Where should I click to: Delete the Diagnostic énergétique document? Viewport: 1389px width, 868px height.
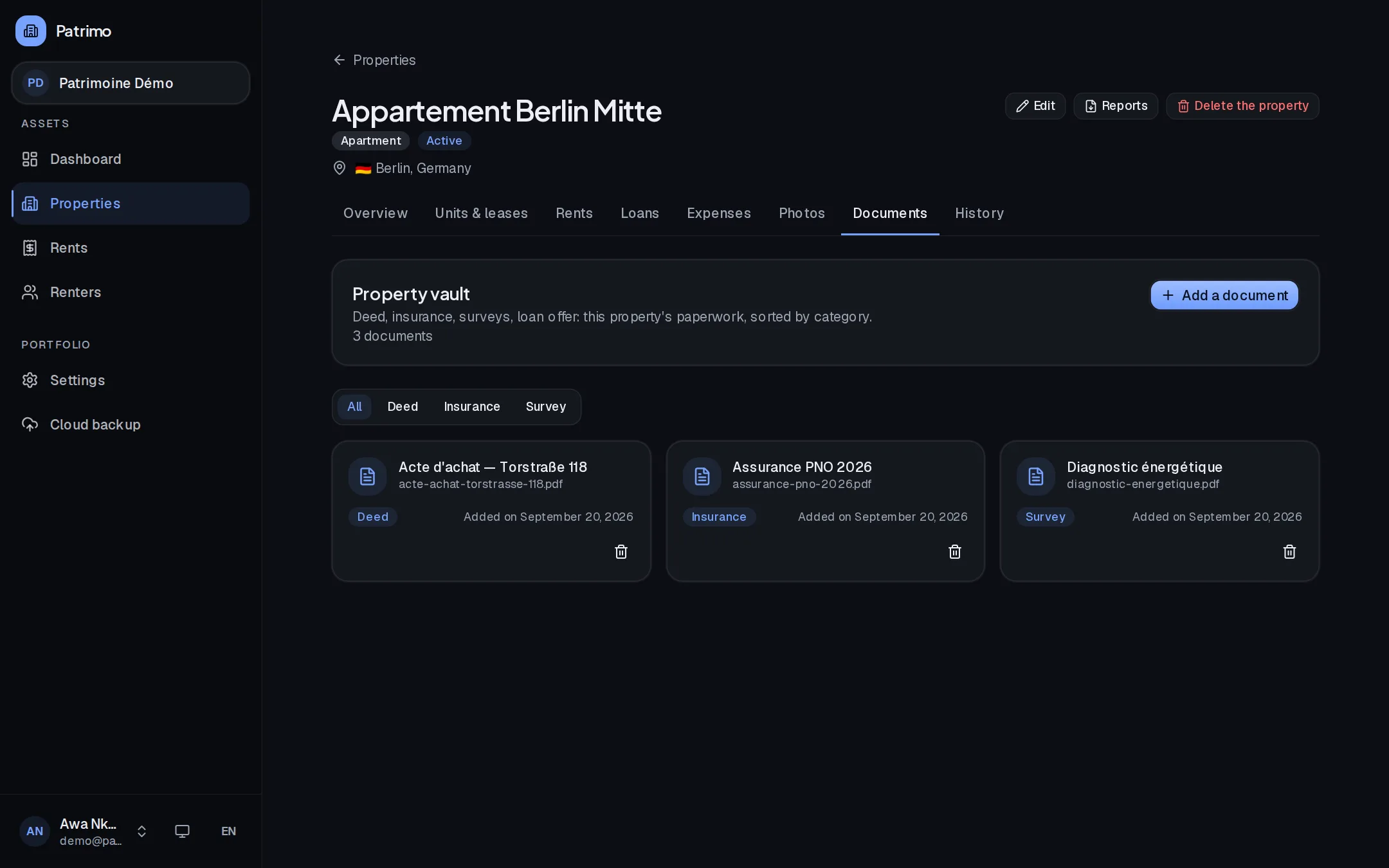click(x=1289, y=552)
